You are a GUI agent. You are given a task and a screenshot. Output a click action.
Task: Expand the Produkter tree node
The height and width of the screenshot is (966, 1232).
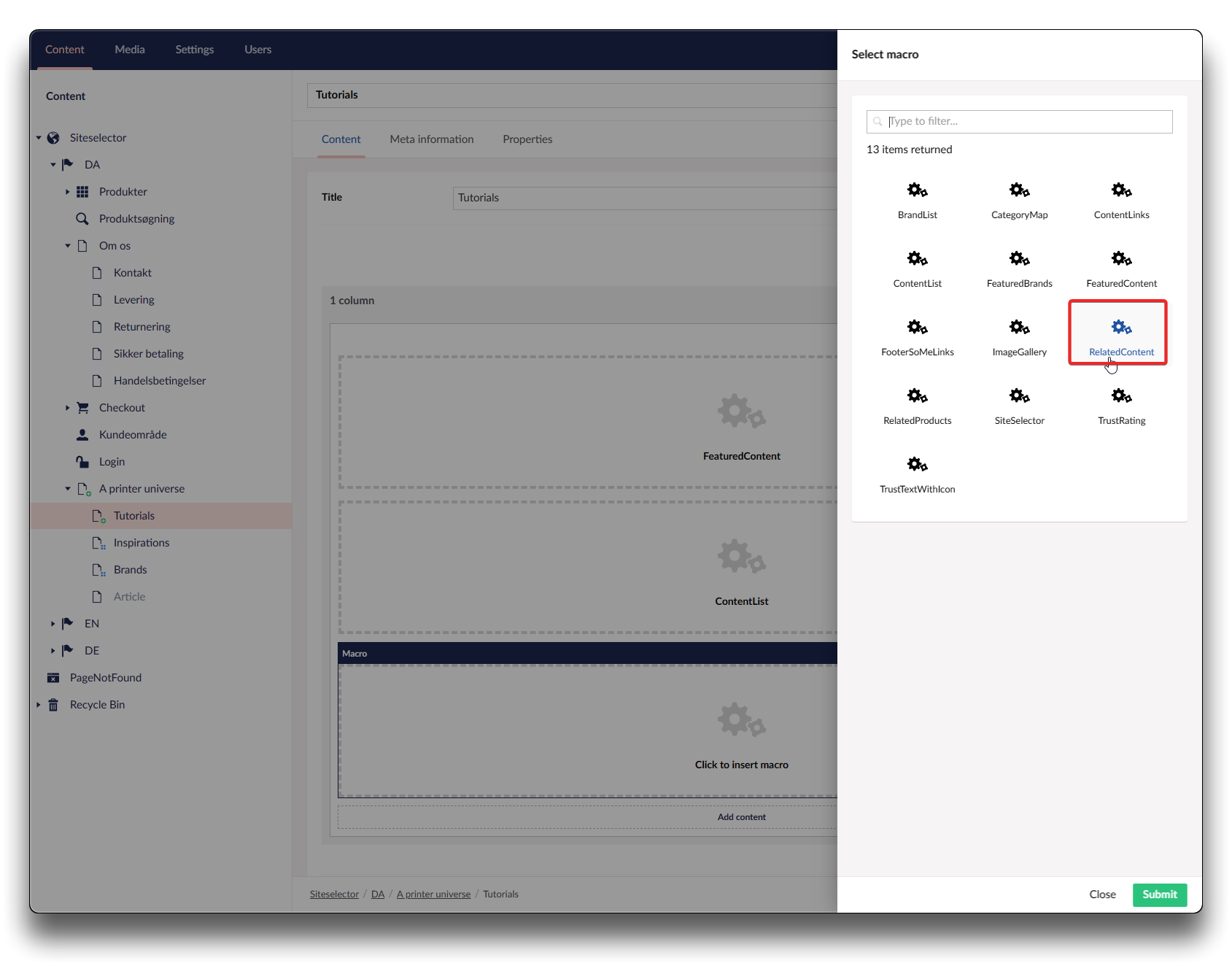tap(67, 192)
